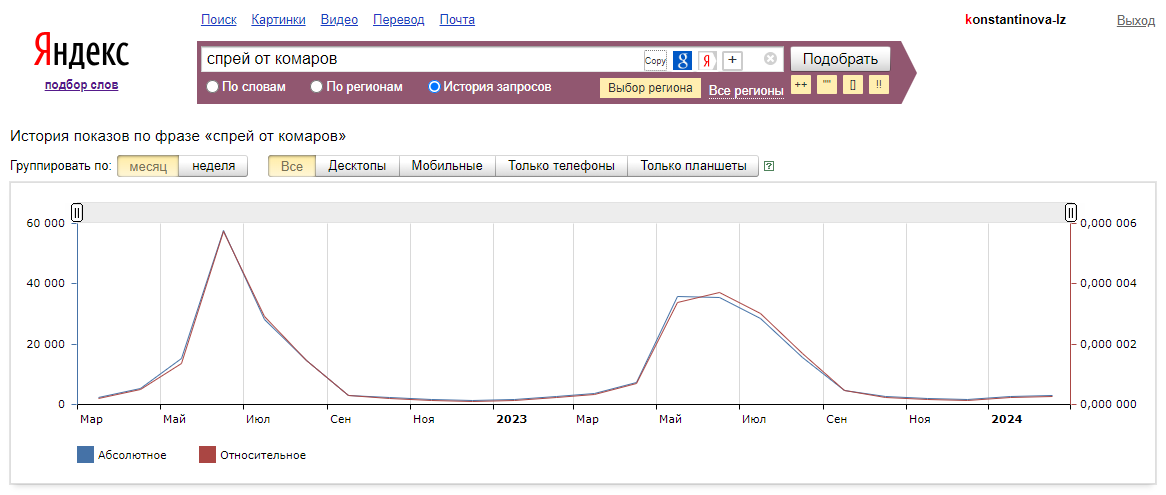Group the chart by неделя

213,166
